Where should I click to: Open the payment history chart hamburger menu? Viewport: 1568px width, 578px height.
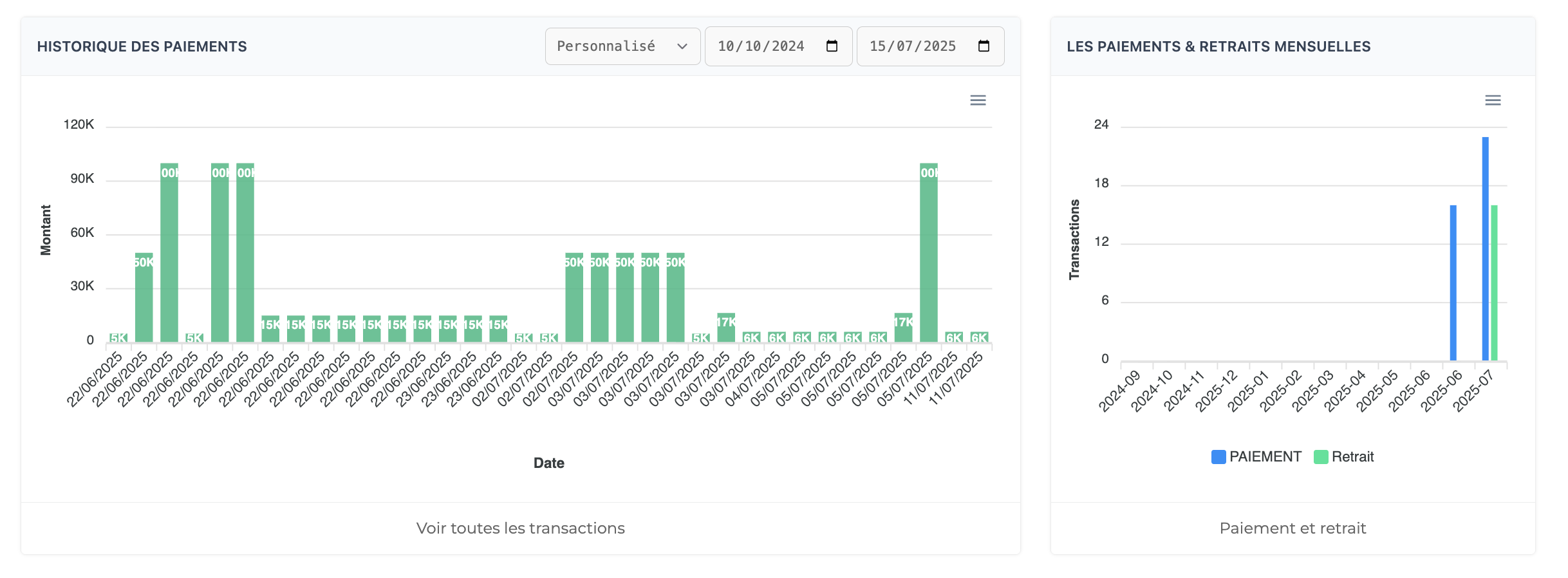coord(978,100)
